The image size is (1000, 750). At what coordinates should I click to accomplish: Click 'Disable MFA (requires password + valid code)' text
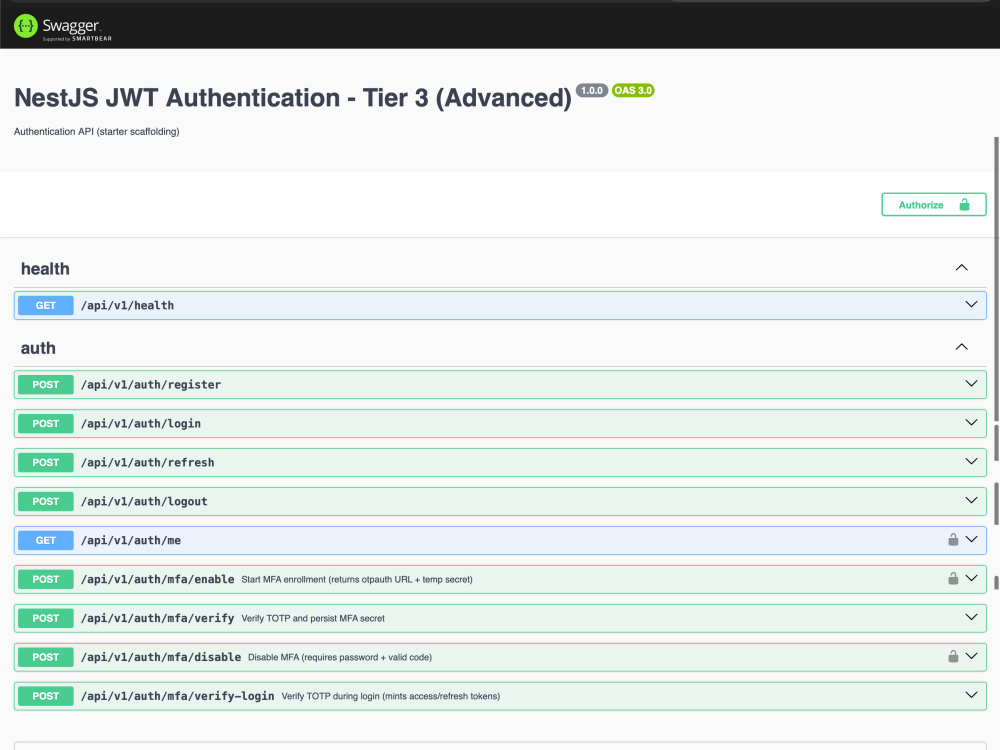(340, 657)
